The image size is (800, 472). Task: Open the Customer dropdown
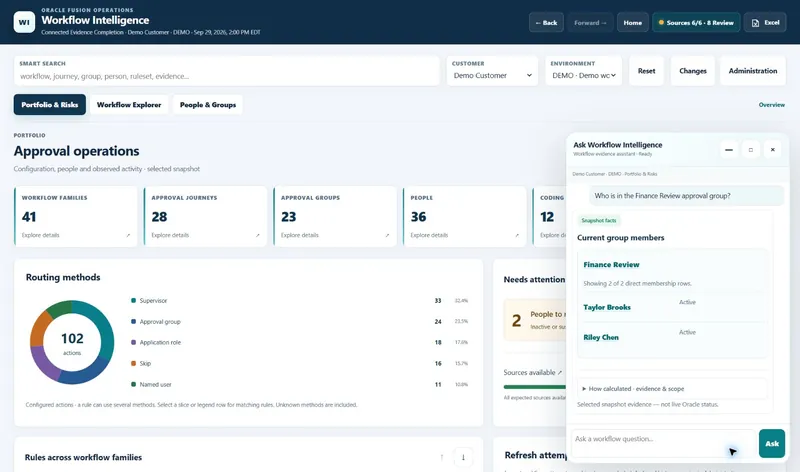pyautogui.click(x=492, y=76)
